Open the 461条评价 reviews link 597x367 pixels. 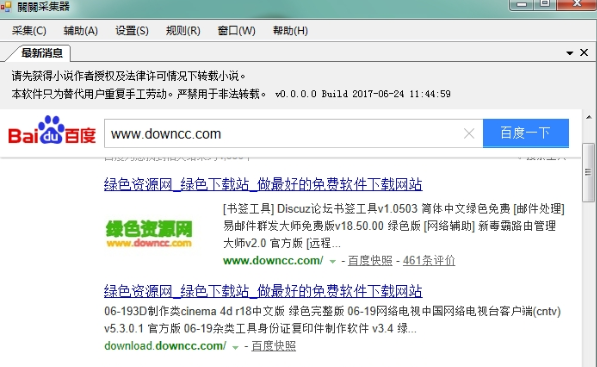[429, 260]
